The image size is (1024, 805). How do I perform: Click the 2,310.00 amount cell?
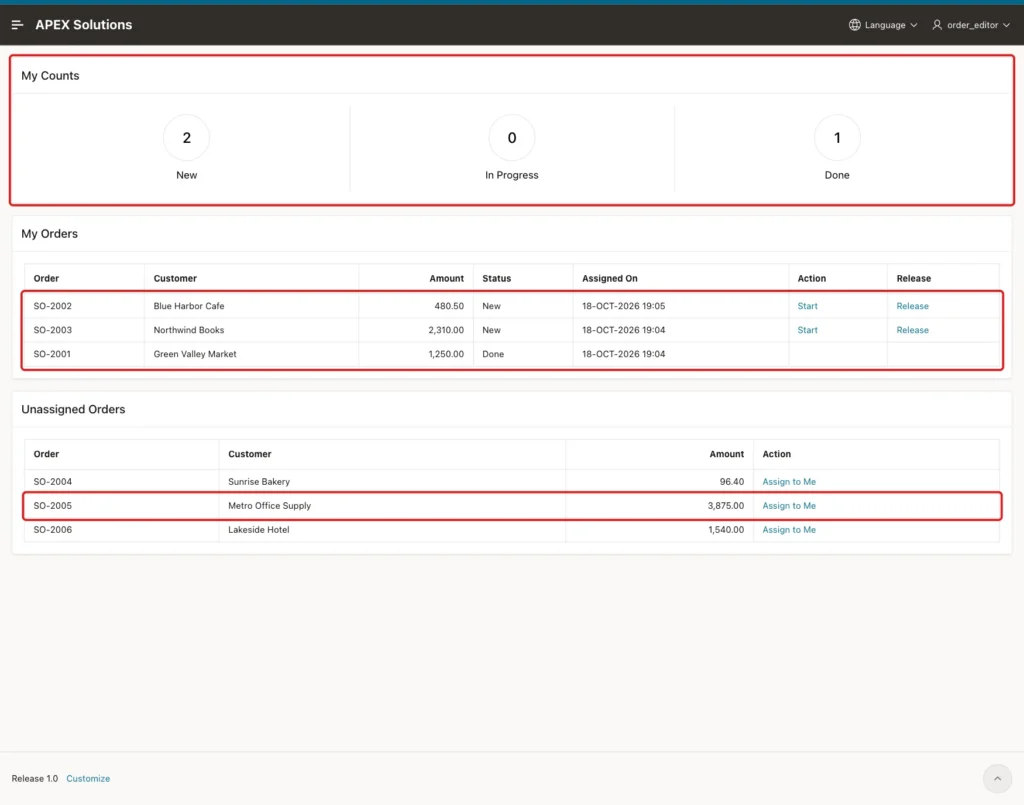point(446,330)
